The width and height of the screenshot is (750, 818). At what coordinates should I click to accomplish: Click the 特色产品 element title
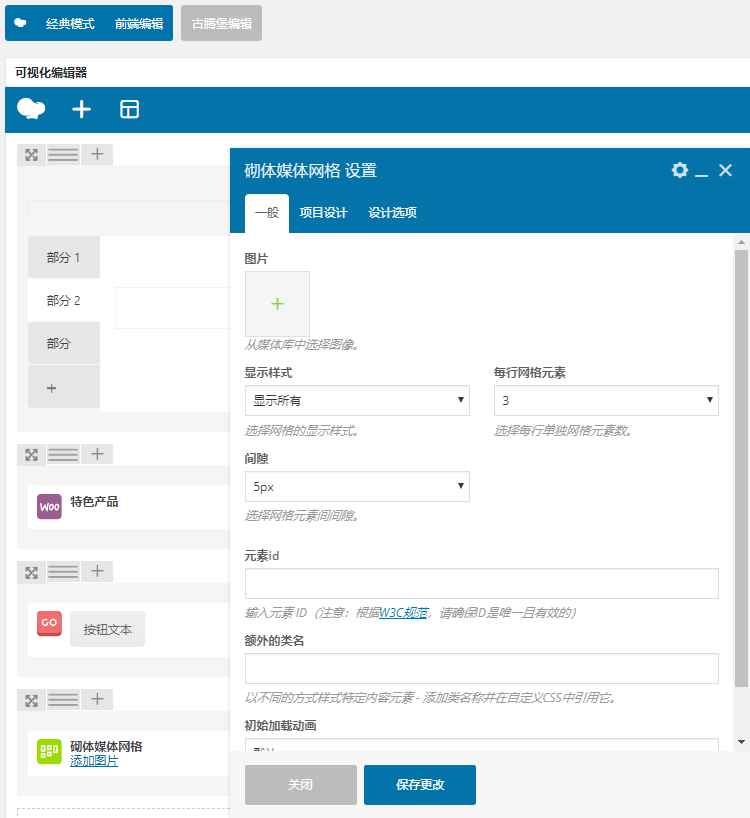(94, 501)
